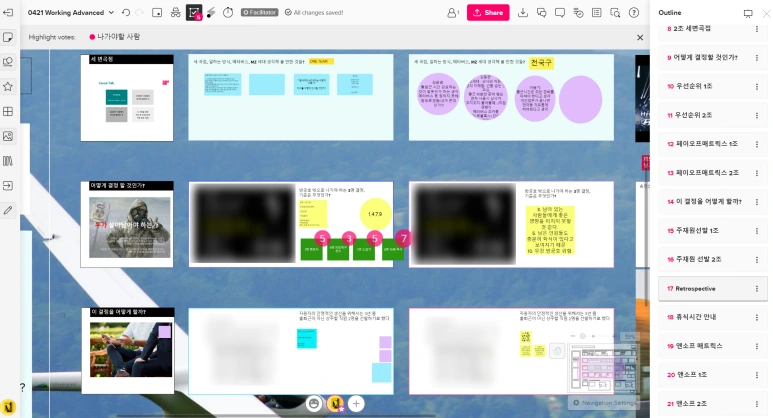773x418 pixels.
Task: Open the icons star tool
Action: 8,87
